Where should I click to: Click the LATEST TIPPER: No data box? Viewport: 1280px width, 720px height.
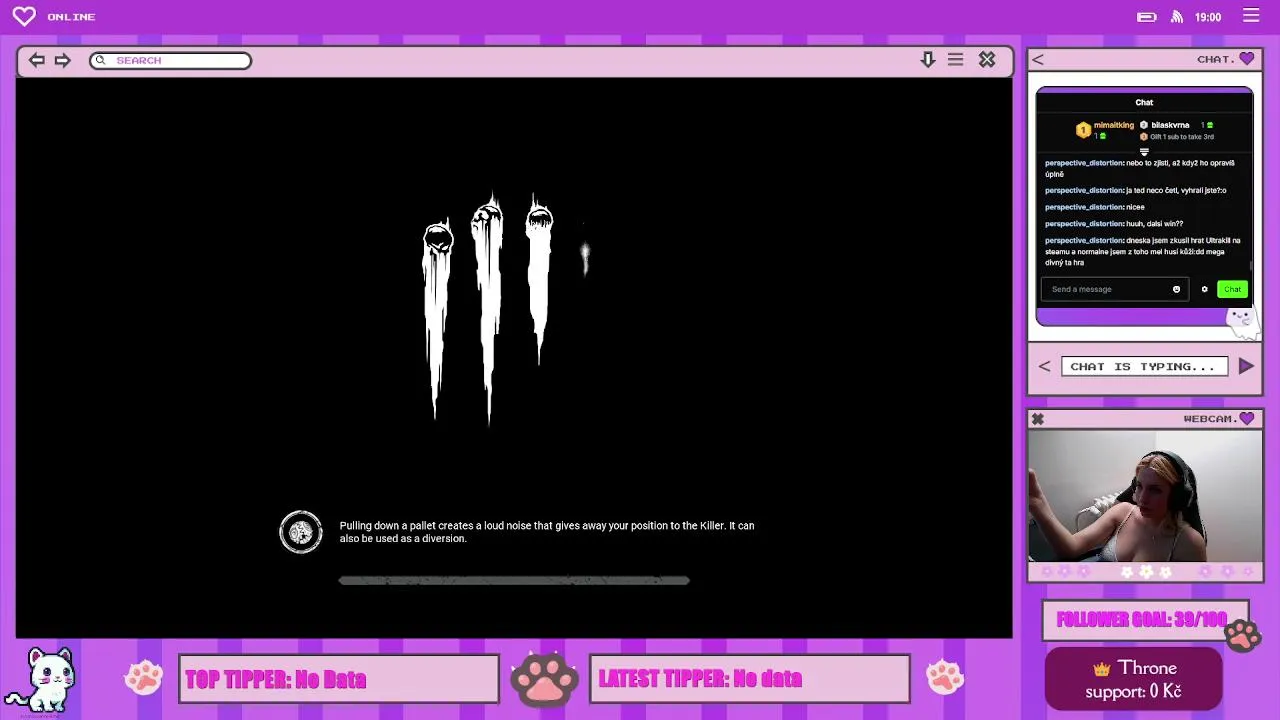[x=750, y=680]
